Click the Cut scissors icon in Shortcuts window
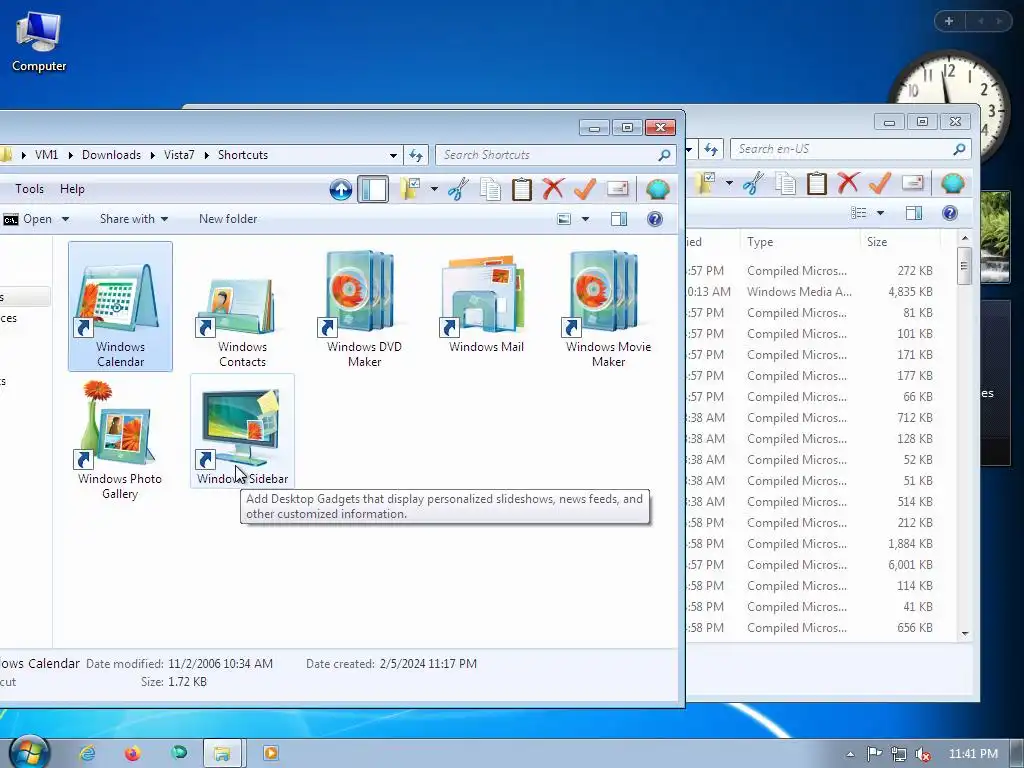 [x=458, y=189]
